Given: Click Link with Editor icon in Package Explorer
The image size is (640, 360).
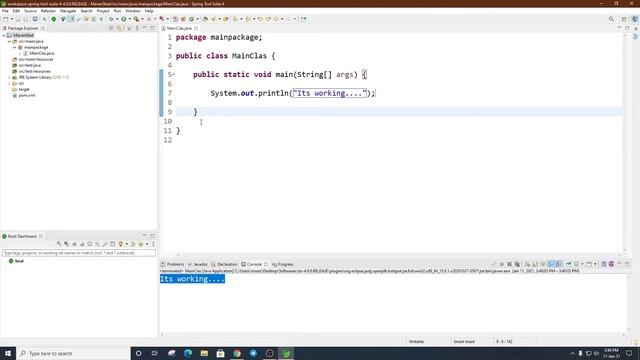Looking at the screenshot, I should tap(119, 28).
